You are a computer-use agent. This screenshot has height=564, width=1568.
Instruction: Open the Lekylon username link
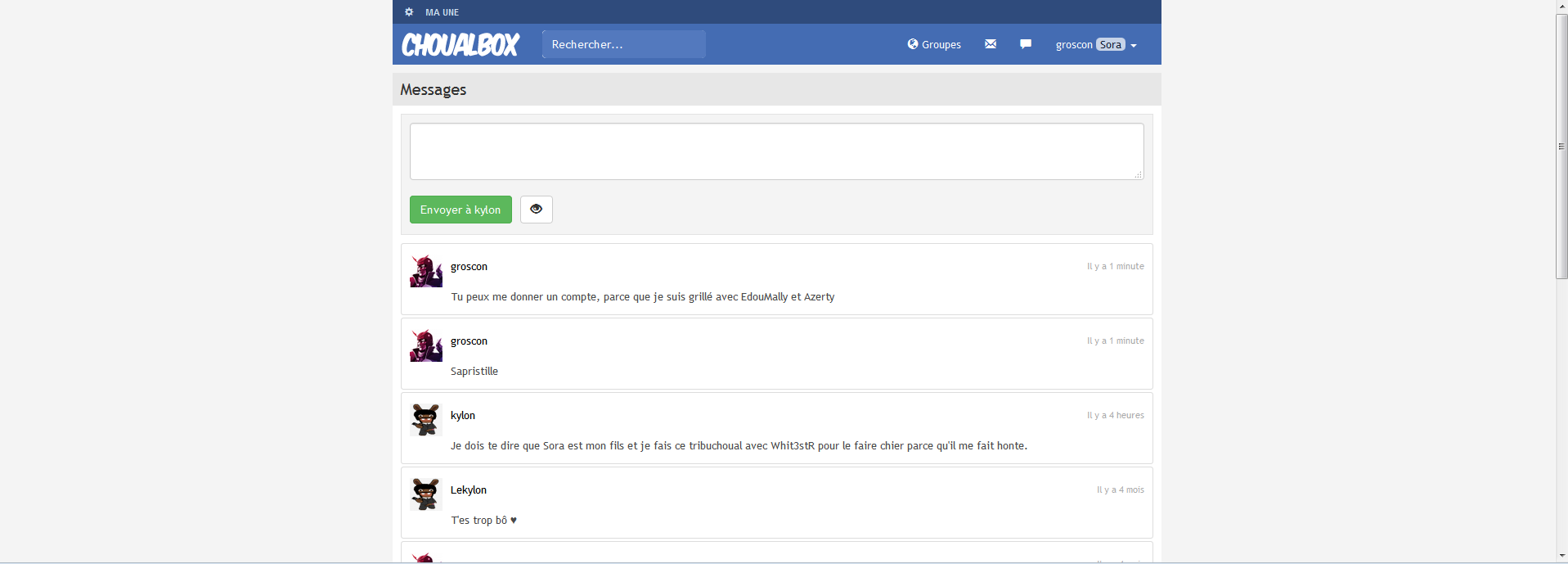click(x=469, y=490)
